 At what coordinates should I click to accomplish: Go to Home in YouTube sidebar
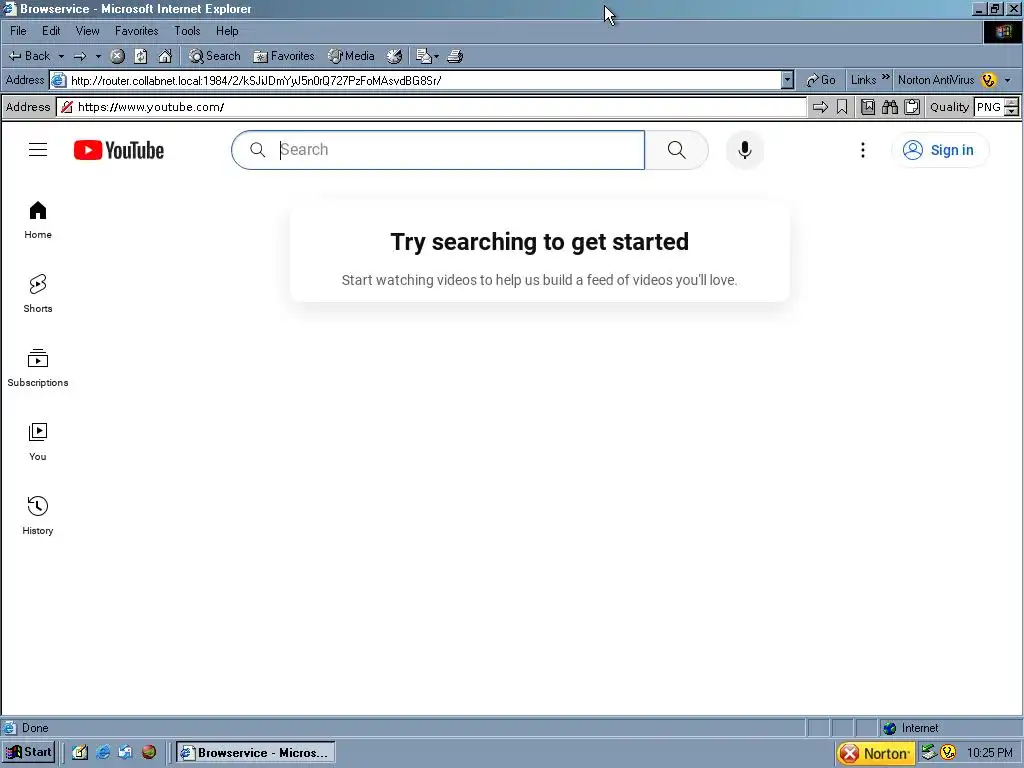pyautogui.click(x=38, y=220)
